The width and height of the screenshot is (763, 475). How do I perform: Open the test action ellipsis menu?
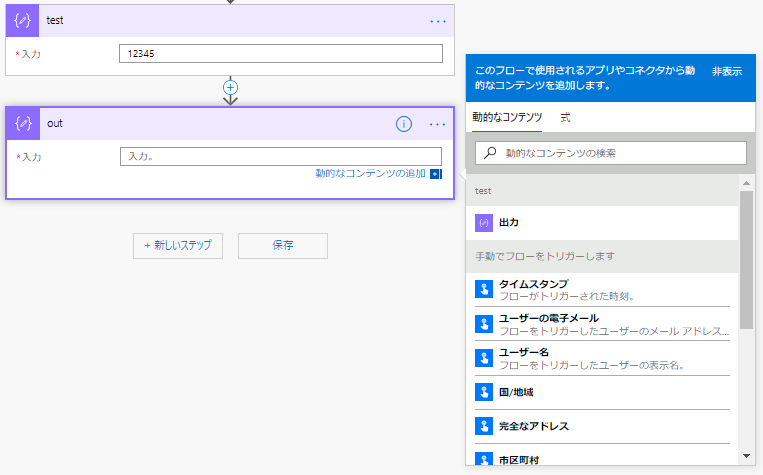(438, 21)
